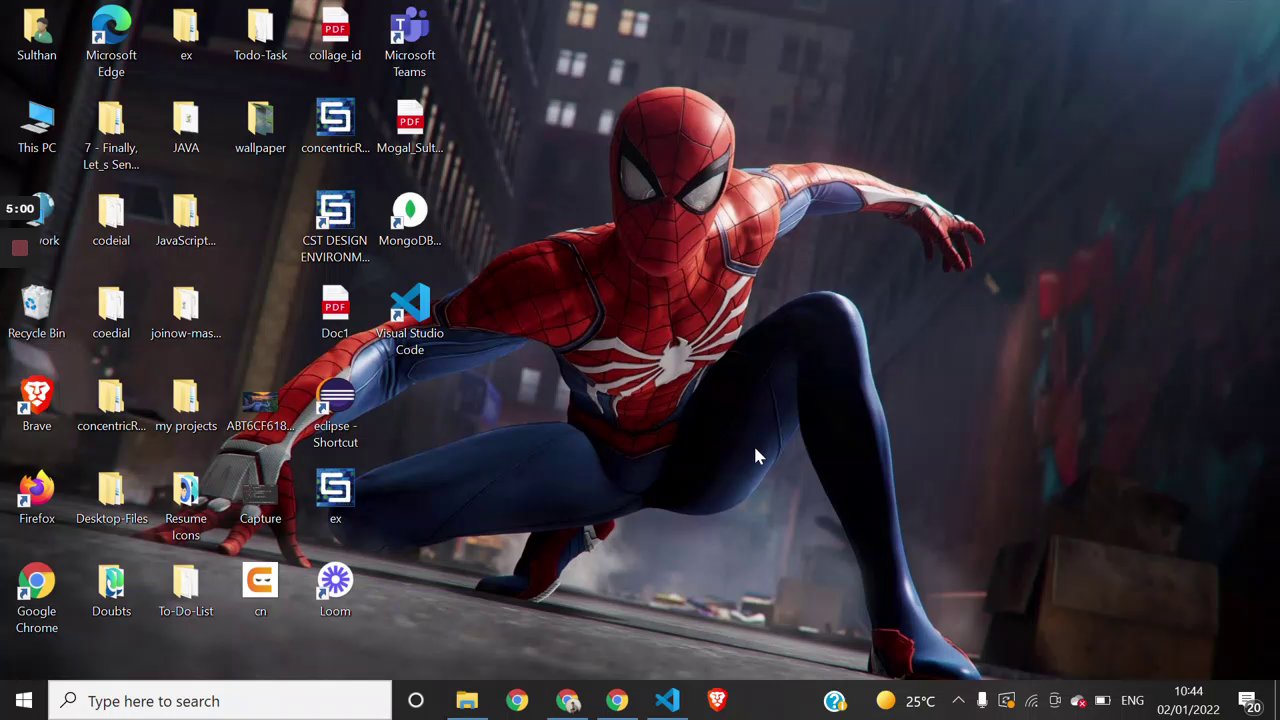
Task: Select the Doubts folder
Action: 111,591
